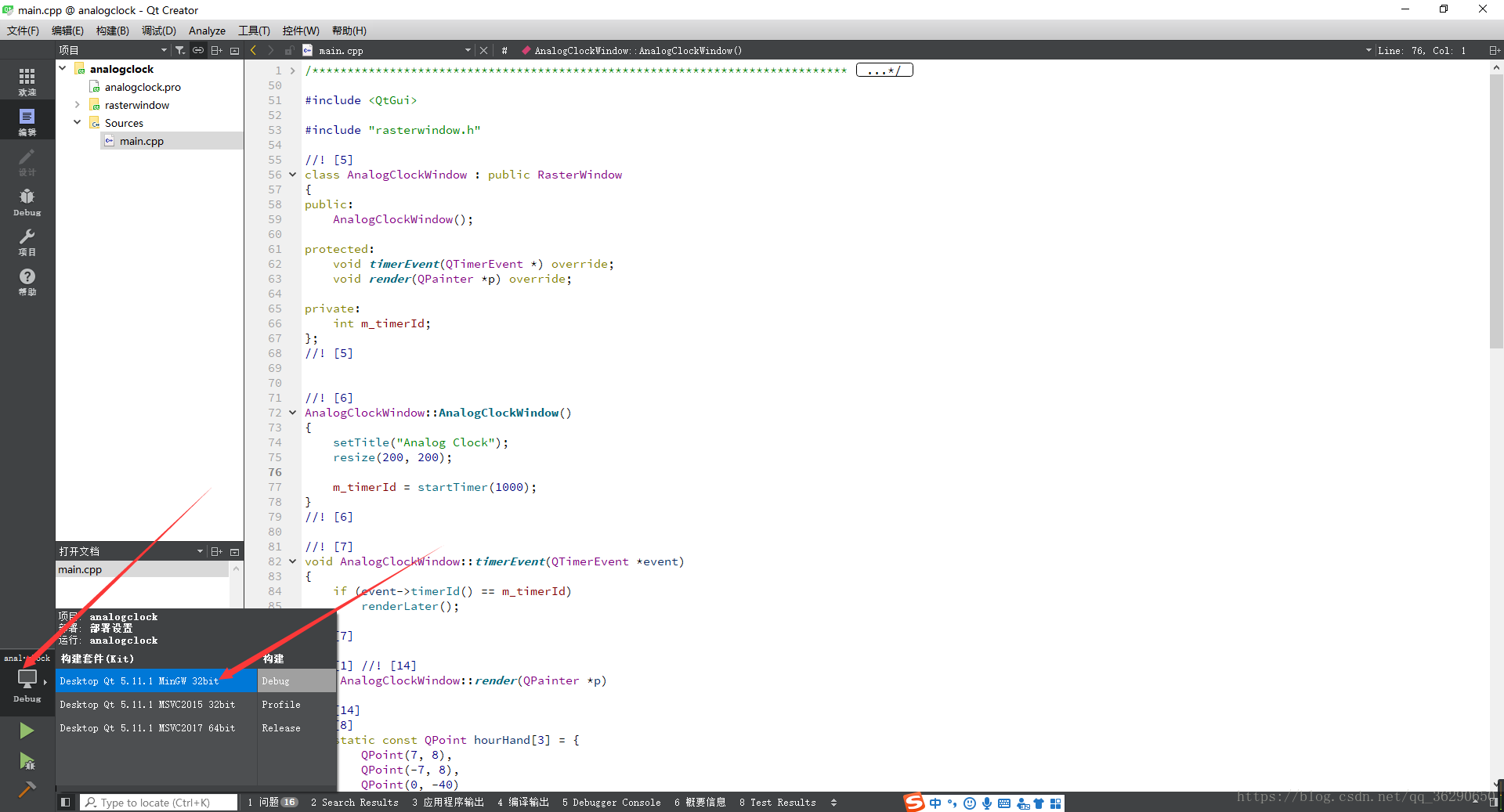Collapse the analogclock project node

[x=63, y=68]
